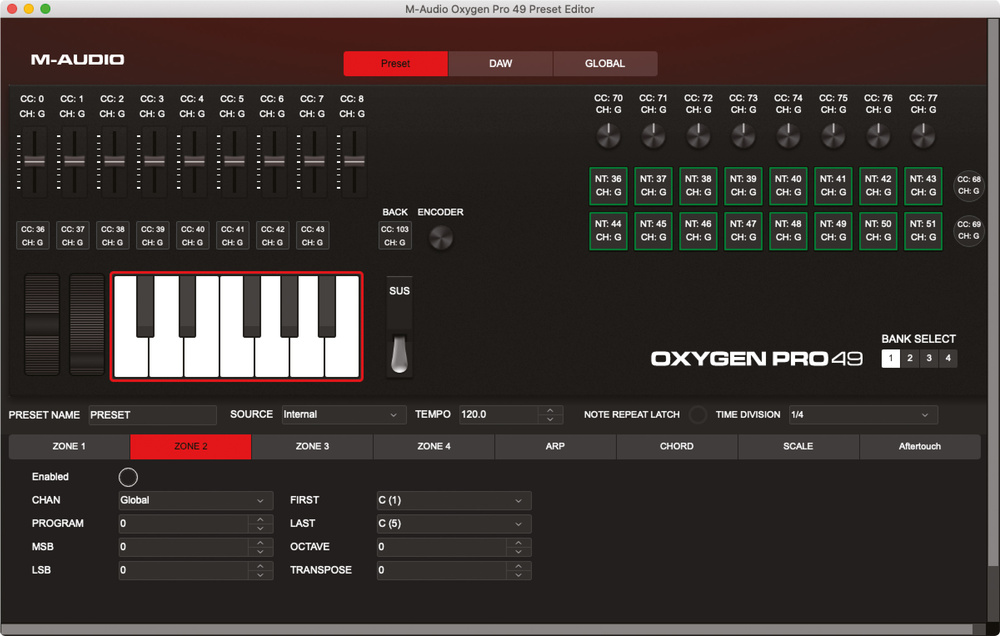Open the TIME DIVISION dropdown

(863, 415)
